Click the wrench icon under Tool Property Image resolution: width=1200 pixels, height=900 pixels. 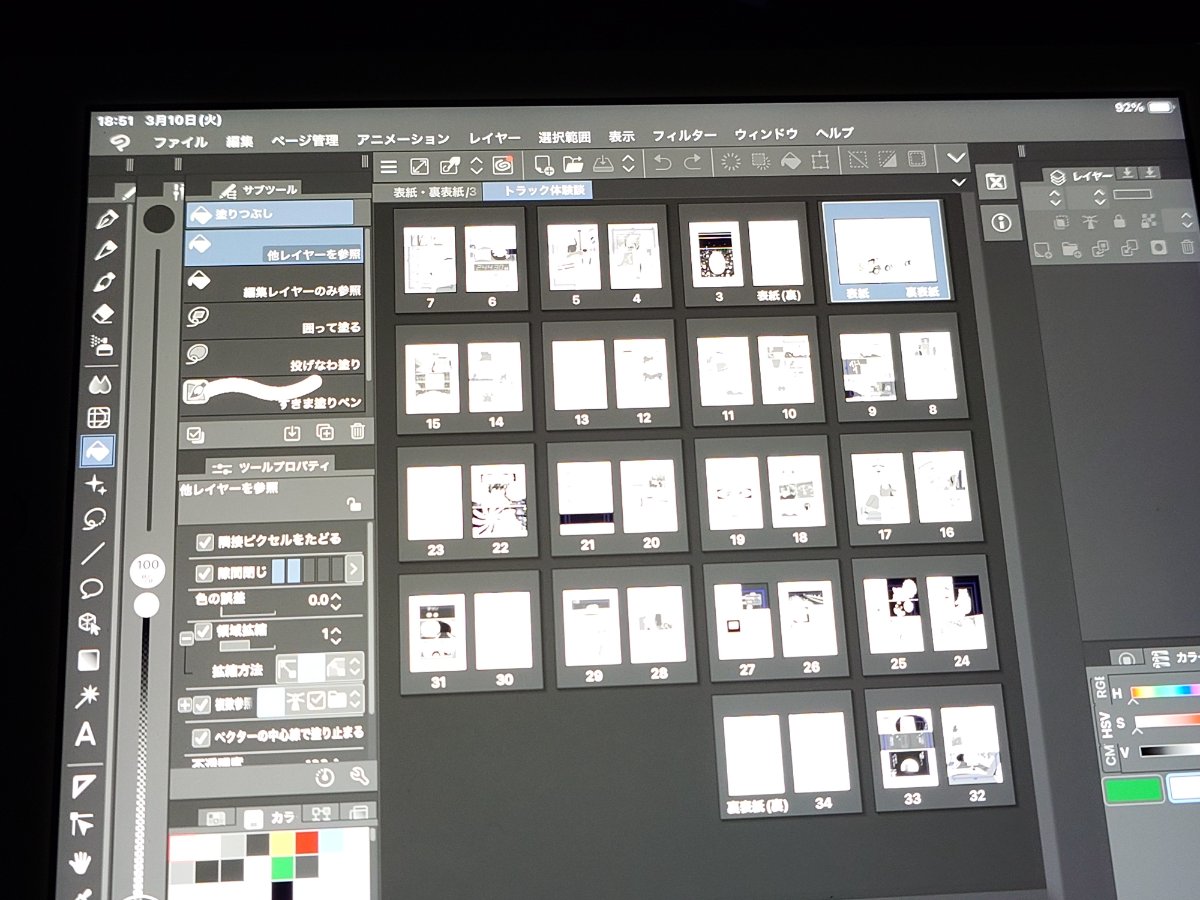click(x=359, y=776)
